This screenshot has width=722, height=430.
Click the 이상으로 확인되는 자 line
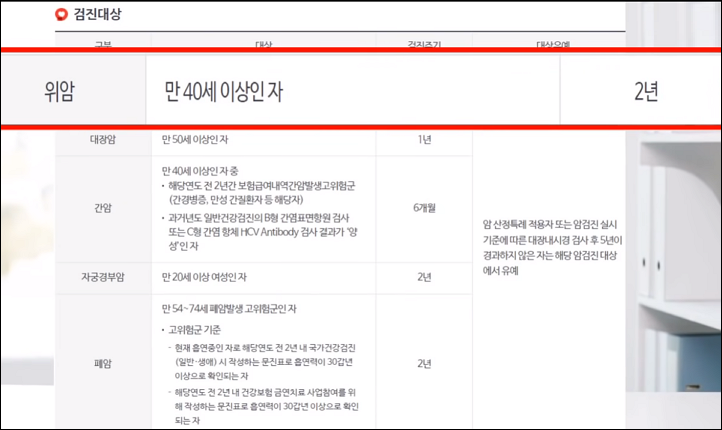(x=211, y=376)
